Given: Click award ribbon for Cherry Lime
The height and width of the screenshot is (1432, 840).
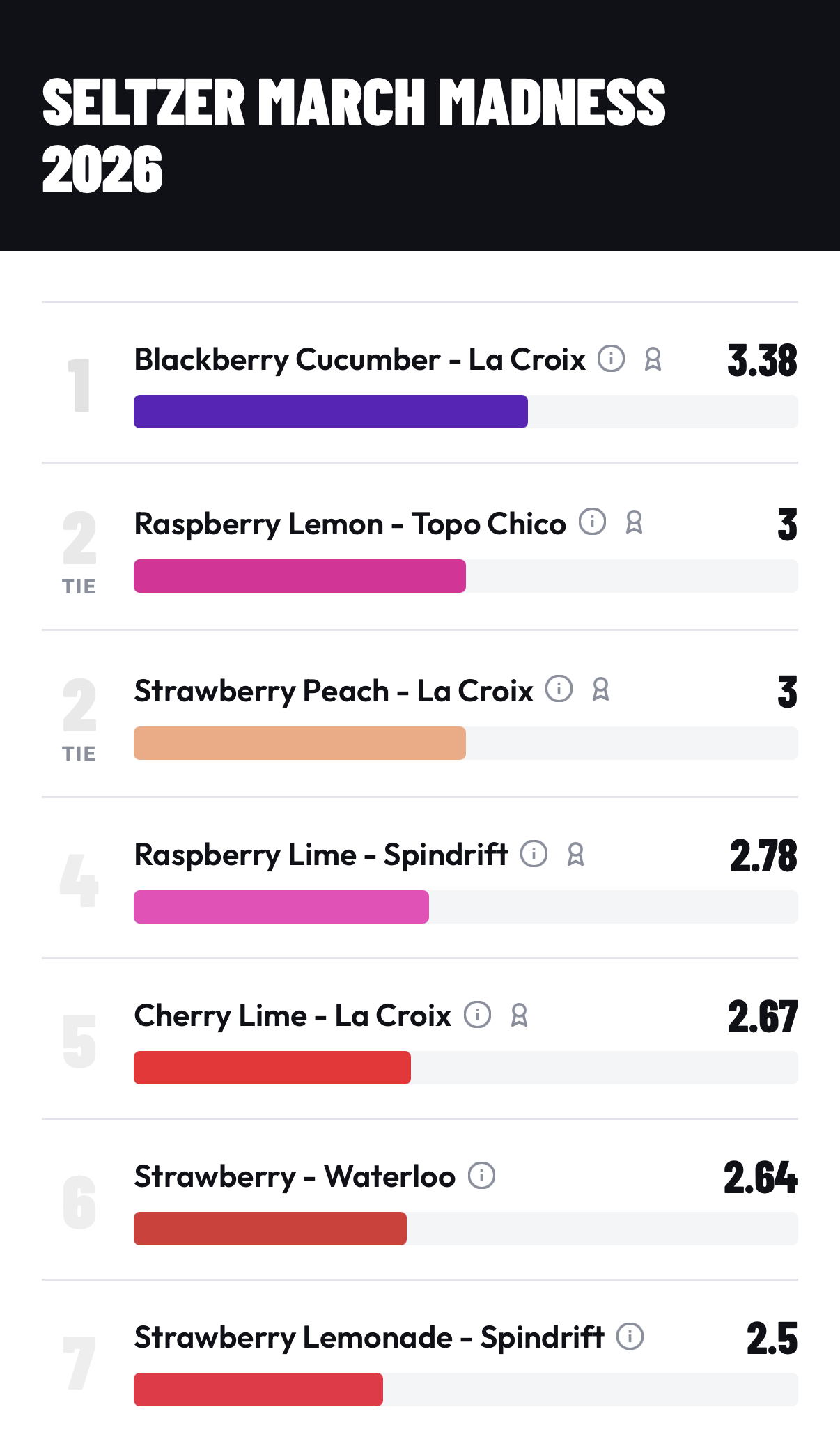Looking at the screenshot, I should 519,1015.
